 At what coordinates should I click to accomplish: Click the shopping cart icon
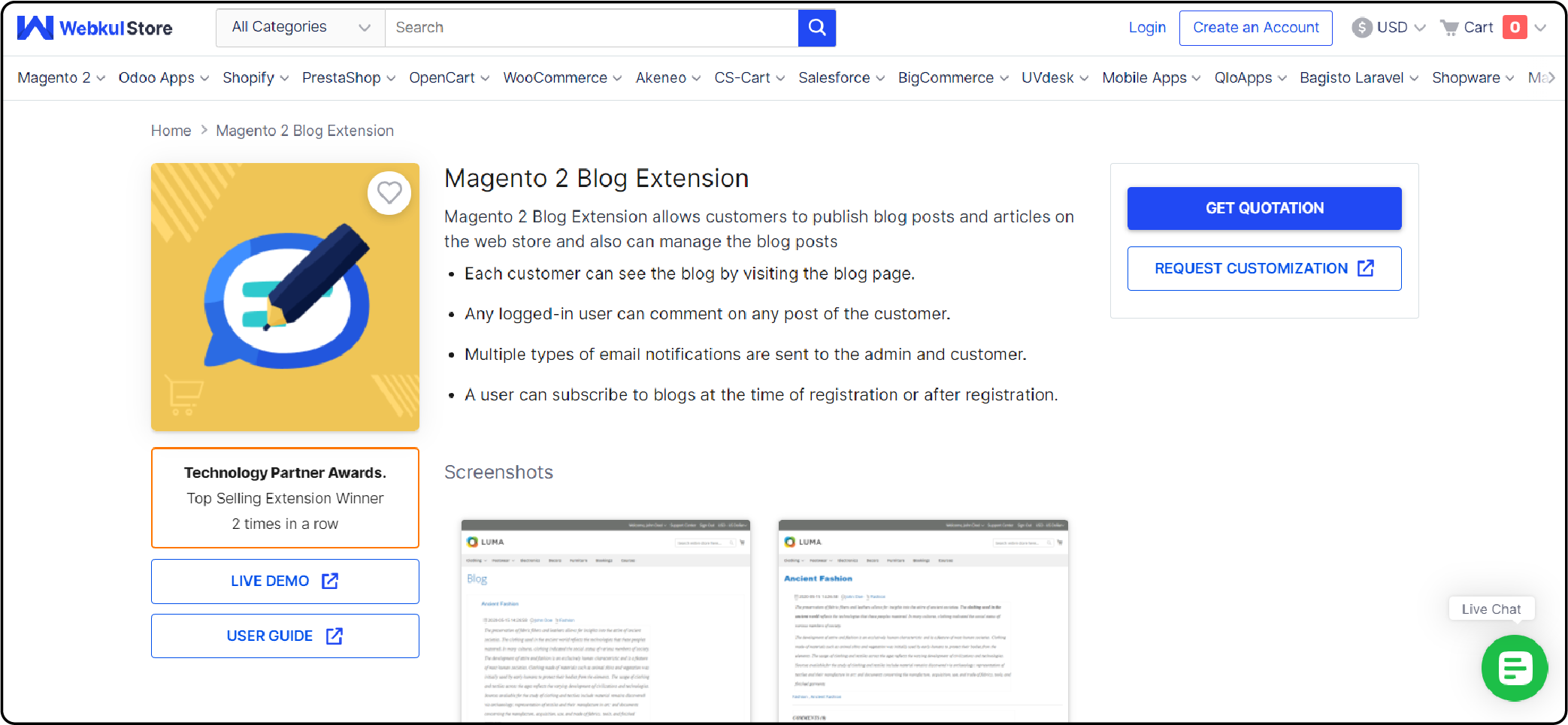click(1448, 28)
